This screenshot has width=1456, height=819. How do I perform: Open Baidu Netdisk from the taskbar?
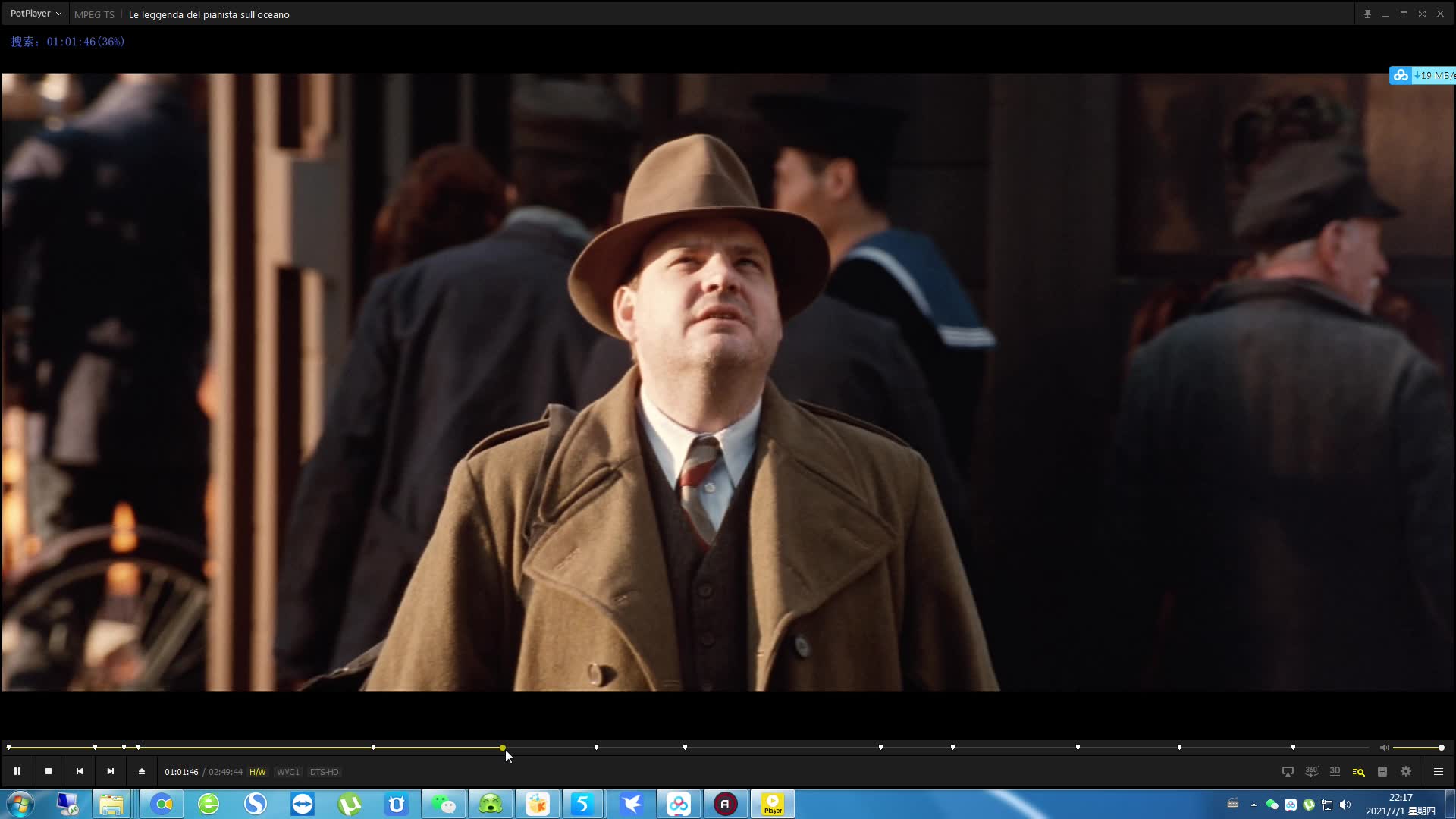pyautogui.click(x=679, y=804)
